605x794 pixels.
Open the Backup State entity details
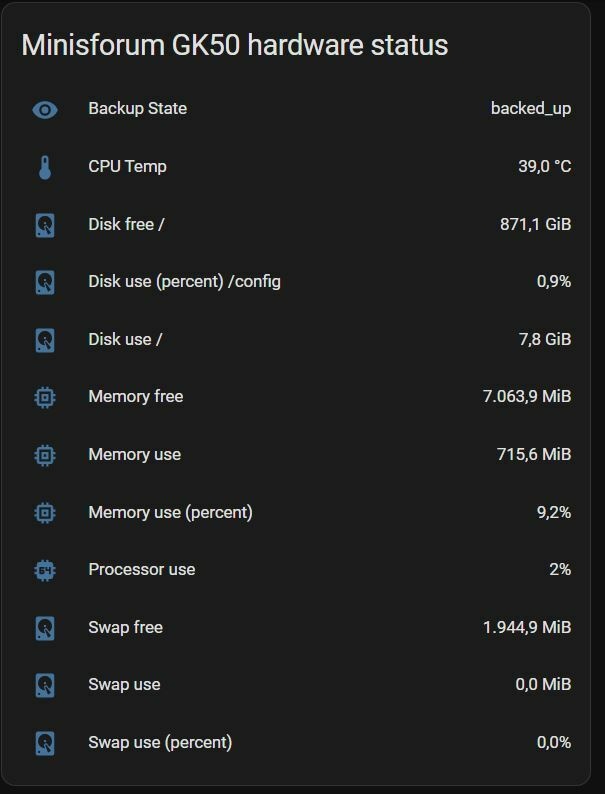pyautogui.click(x=302, y=109)
